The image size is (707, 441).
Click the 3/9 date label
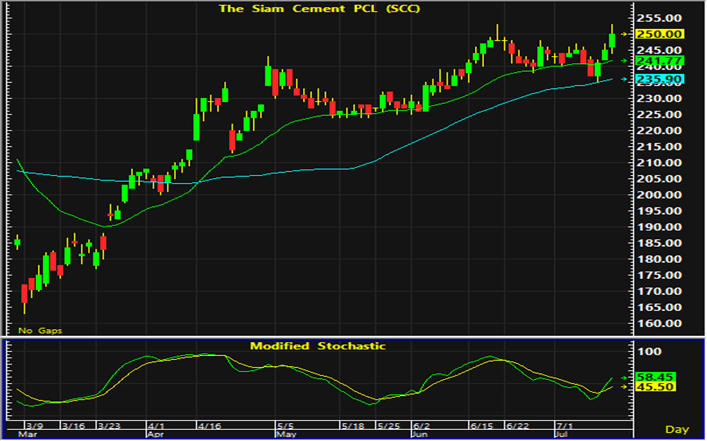coord(34,426)
